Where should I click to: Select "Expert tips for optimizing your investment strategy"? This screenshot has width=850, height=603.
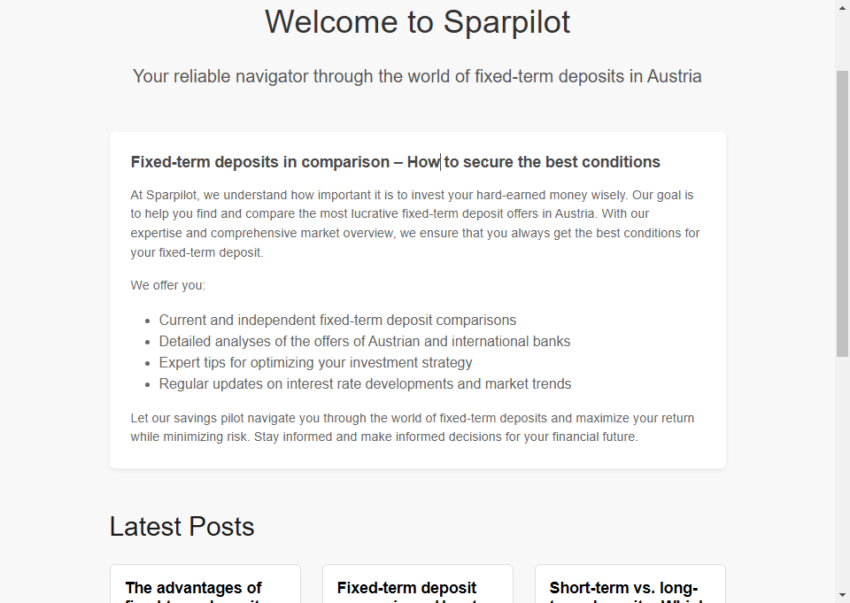(315, 362)
